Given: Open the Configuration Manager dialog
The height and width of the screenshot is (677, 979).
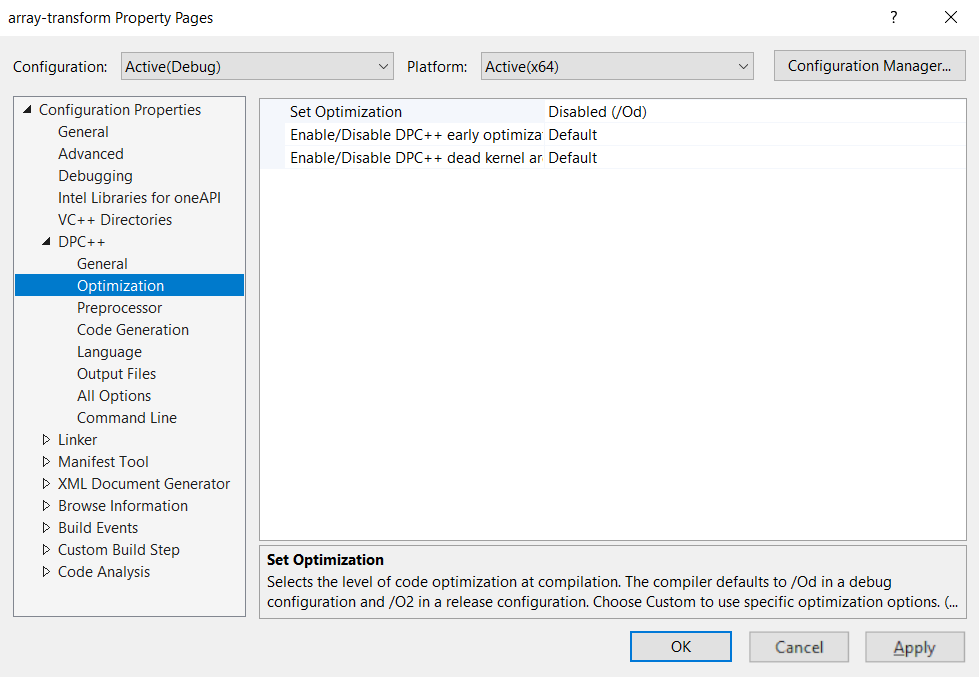Looking at the screenshot, I should point(869,65).
